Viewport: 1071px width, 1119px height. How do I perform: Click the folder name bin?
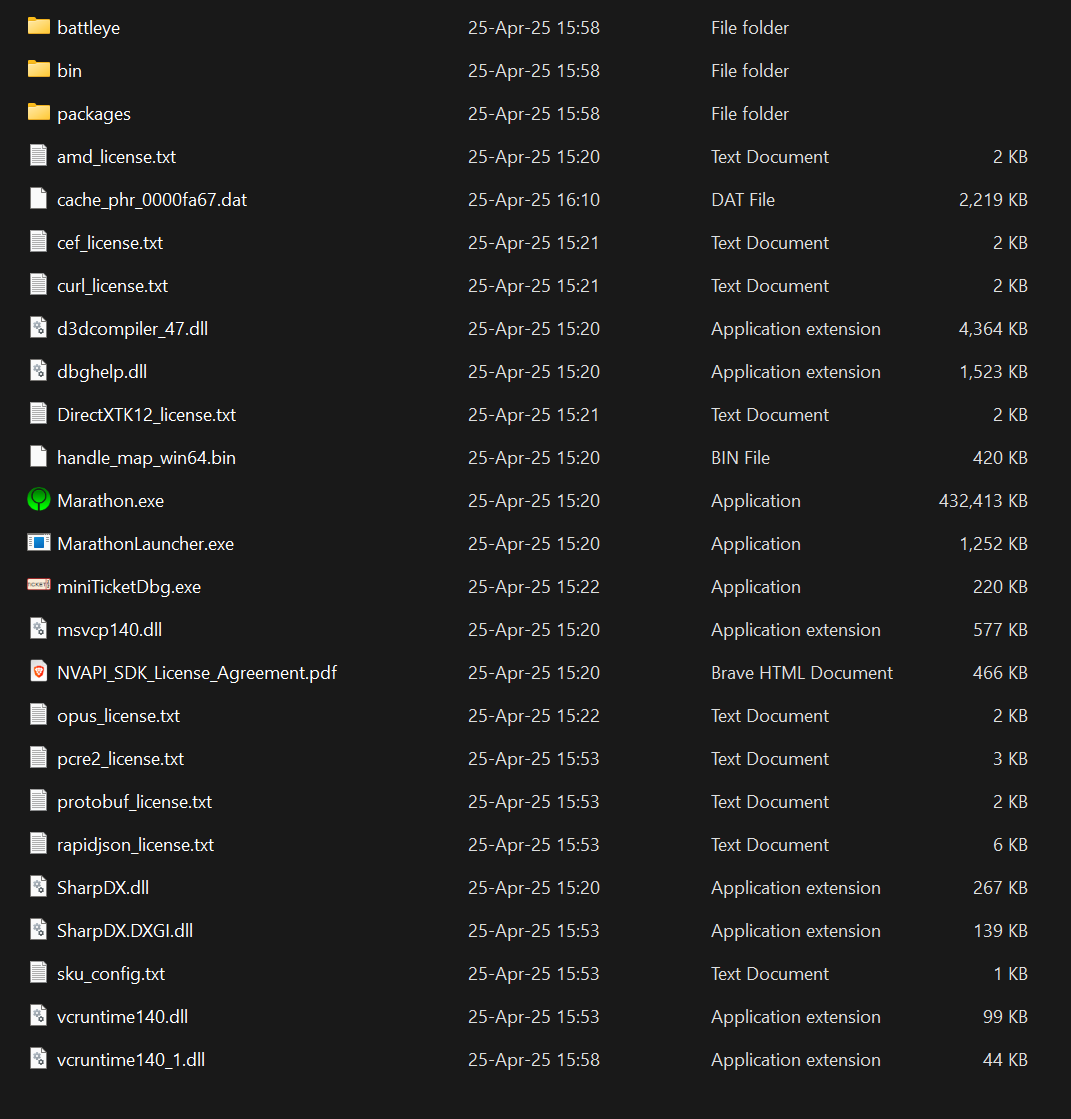pos(69,71)
